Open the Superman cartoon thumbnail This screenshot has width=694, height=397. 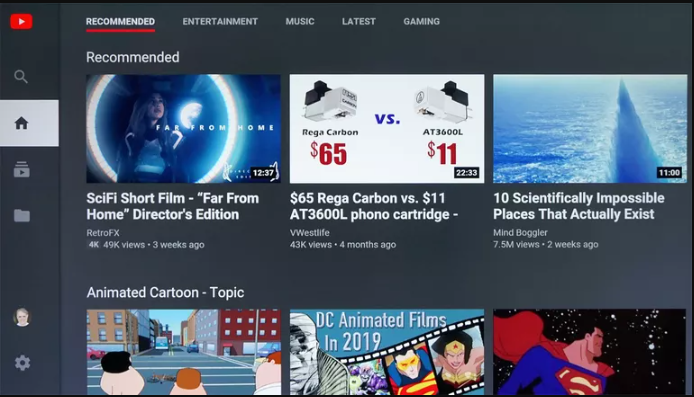click(590, 352)
